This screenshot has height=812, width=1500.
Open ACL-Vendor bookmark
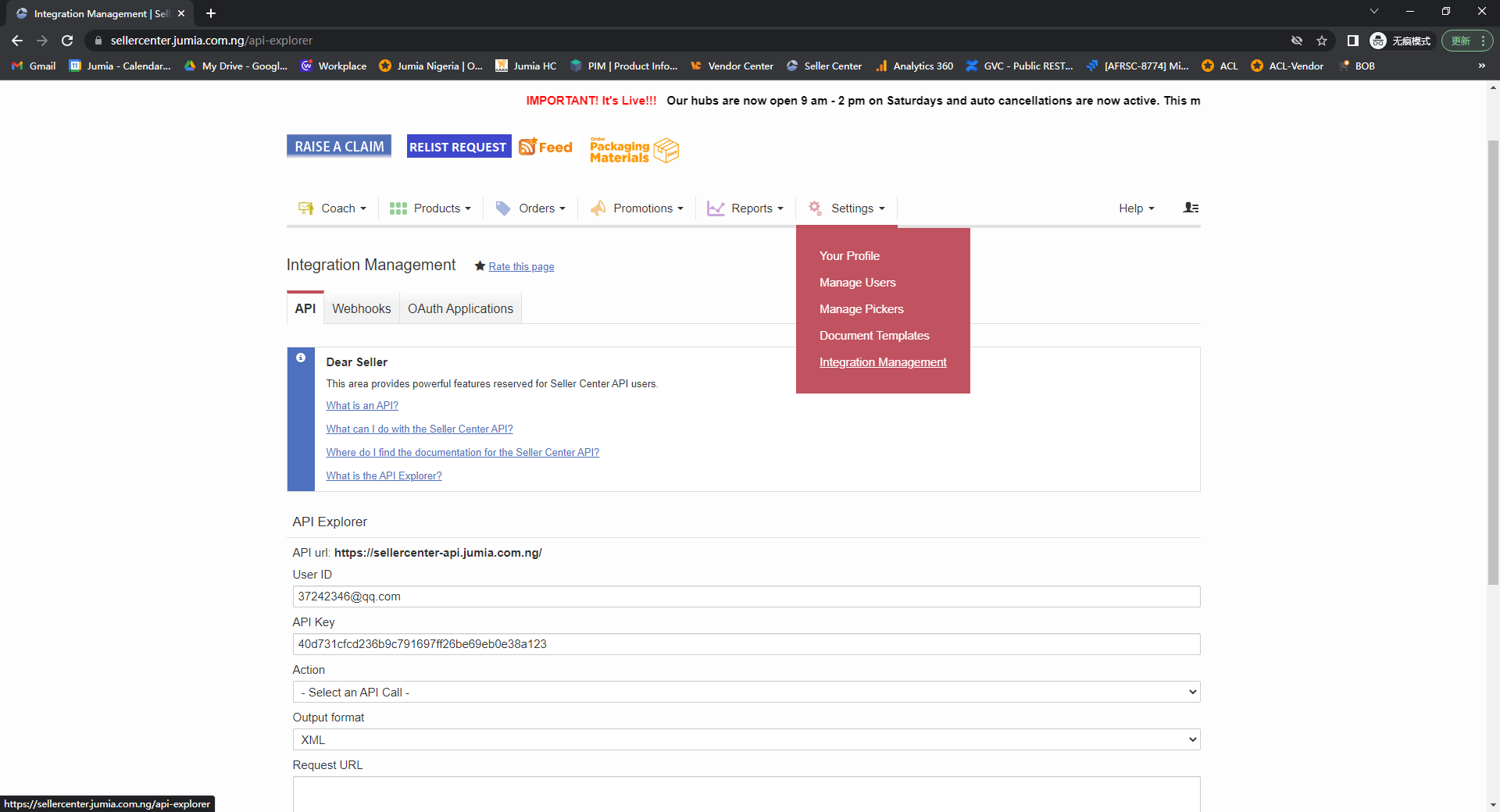point(1287,66)
